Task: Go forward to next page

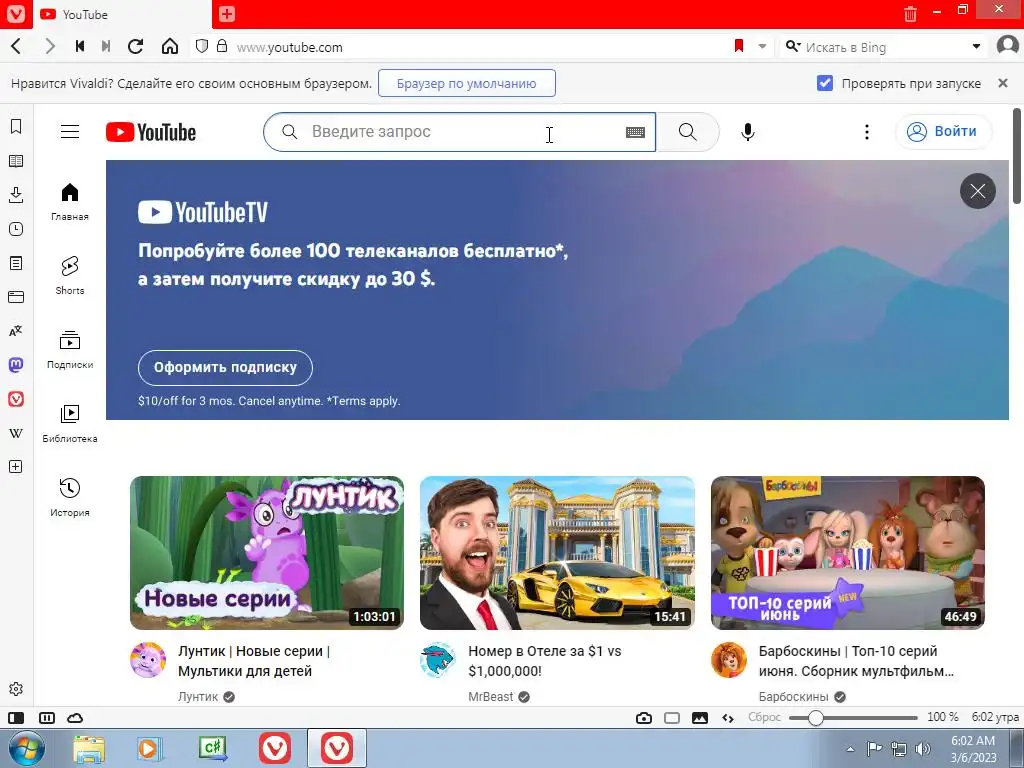Action: pos(50,46)
